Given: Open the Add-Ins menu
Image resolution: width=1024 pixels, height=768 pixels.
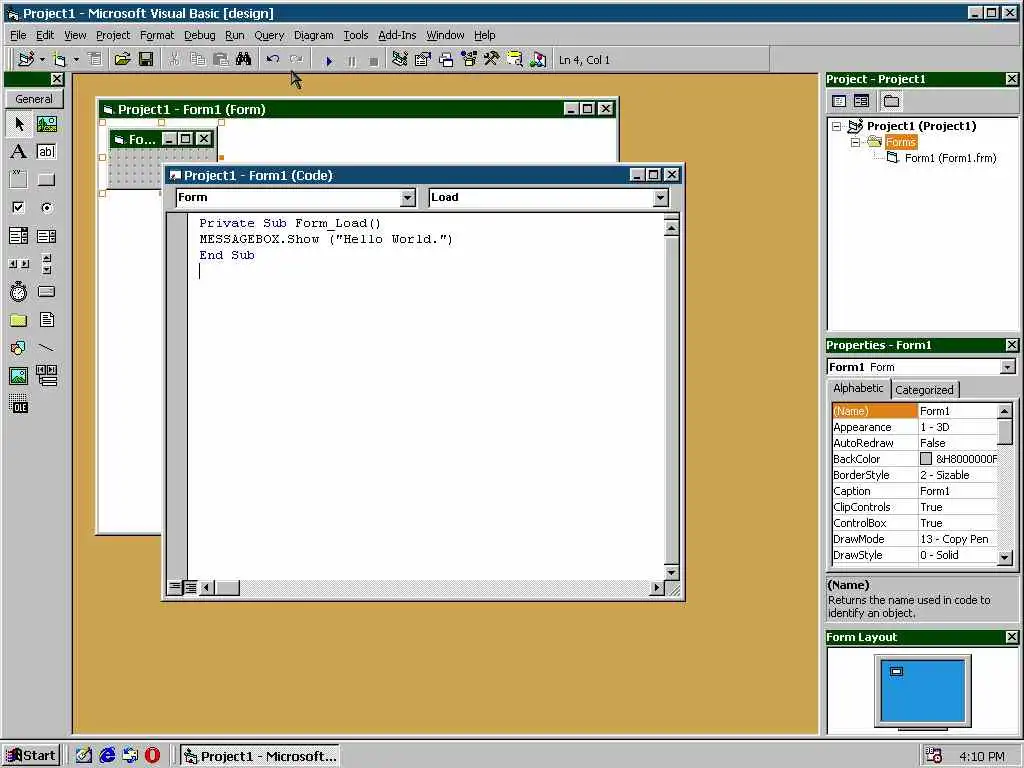Looking at the screenshot, I should pos(397,35).
